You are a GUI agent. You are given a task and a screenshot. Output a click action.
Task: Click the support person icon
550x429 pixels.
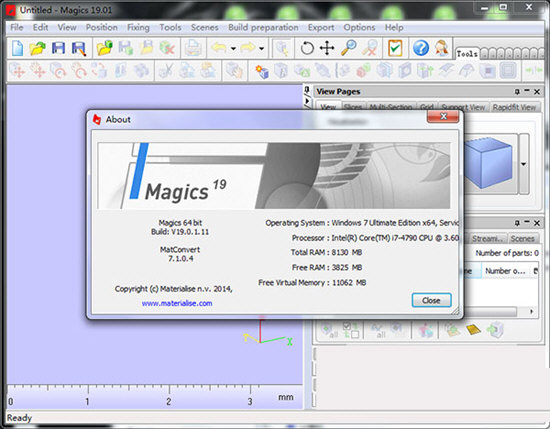coord(442,48)
